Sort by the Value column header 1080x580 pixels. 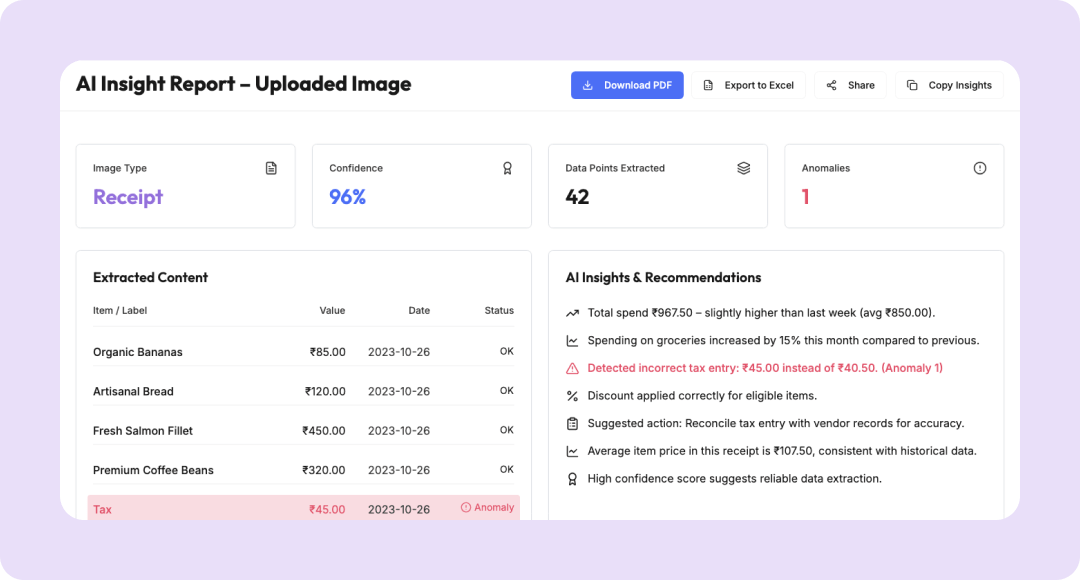coord(332,310)
